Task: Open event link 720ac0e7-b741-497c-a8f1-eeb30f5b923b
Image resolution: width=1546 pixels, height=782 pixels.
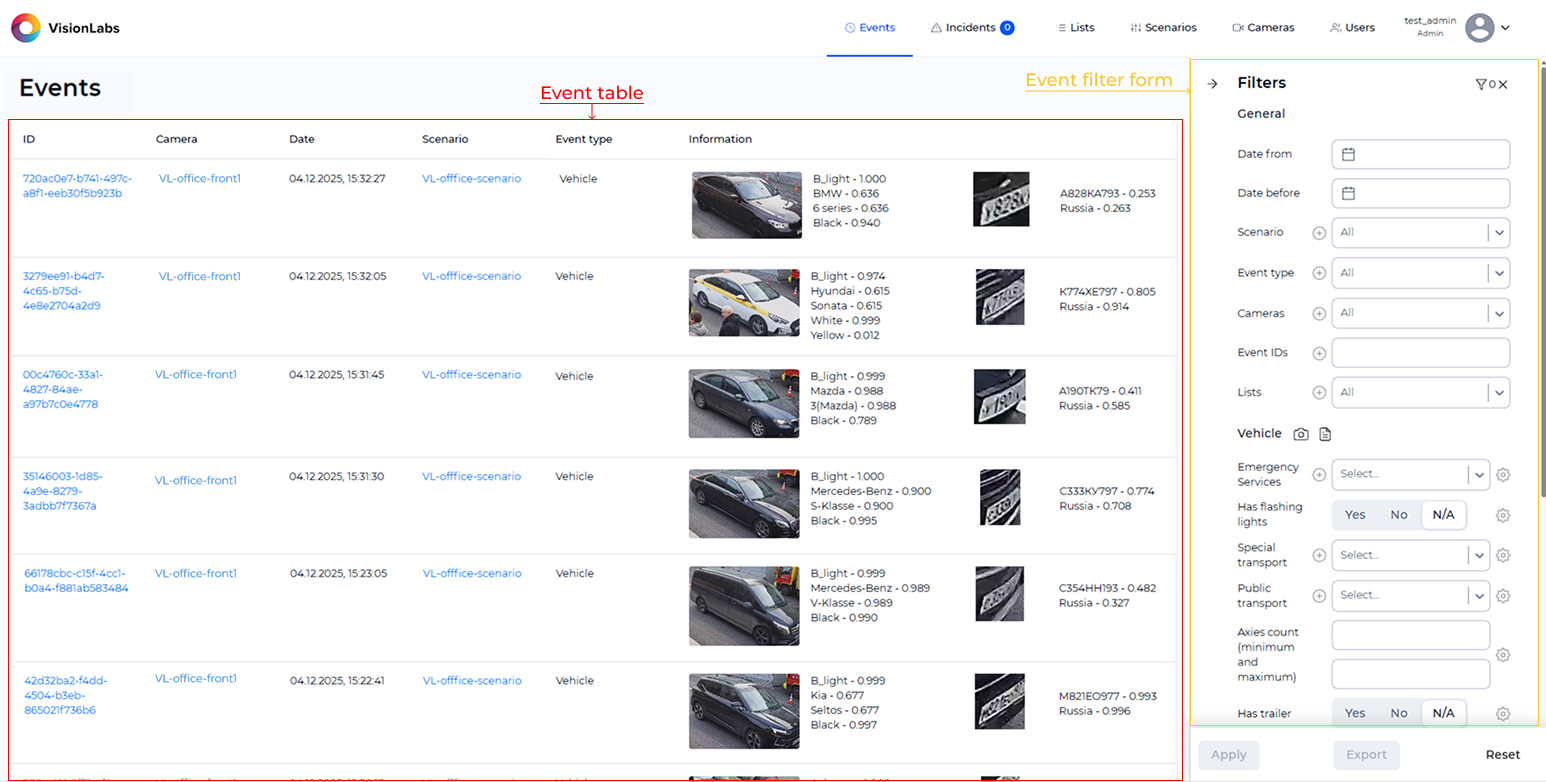Action: pyautogui.click(x=77, y=184)
